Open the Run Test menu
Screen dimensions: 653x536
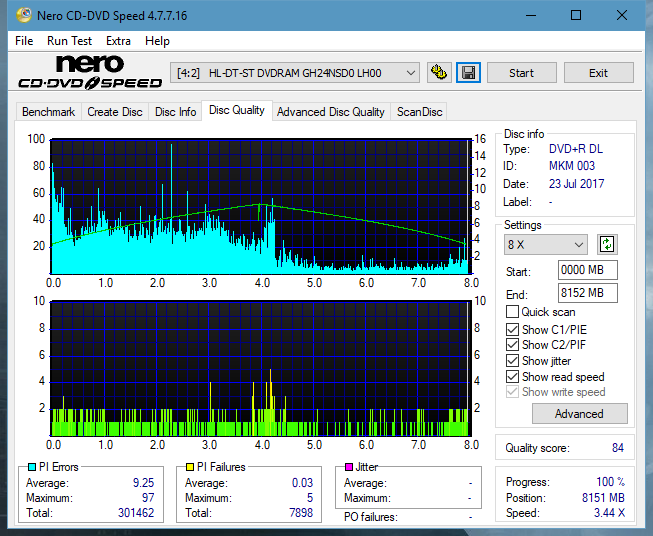[x=69, y=41]
